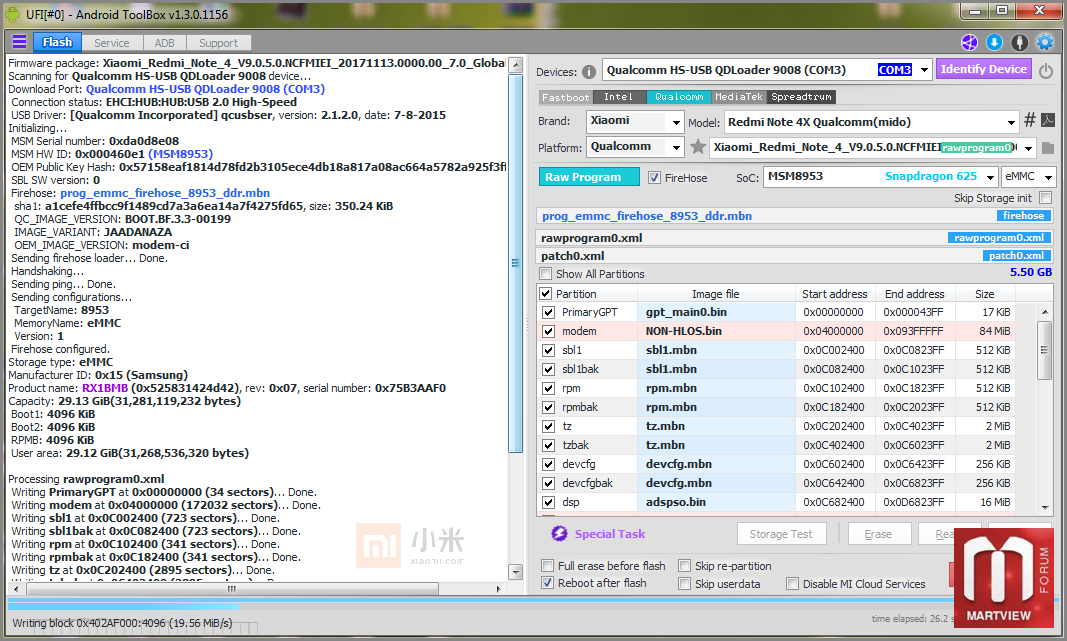Select the Spreadtrum mode tab
Image resolution: width=1067 pixels, height=641 pixels.
click(x=801, y=97)
